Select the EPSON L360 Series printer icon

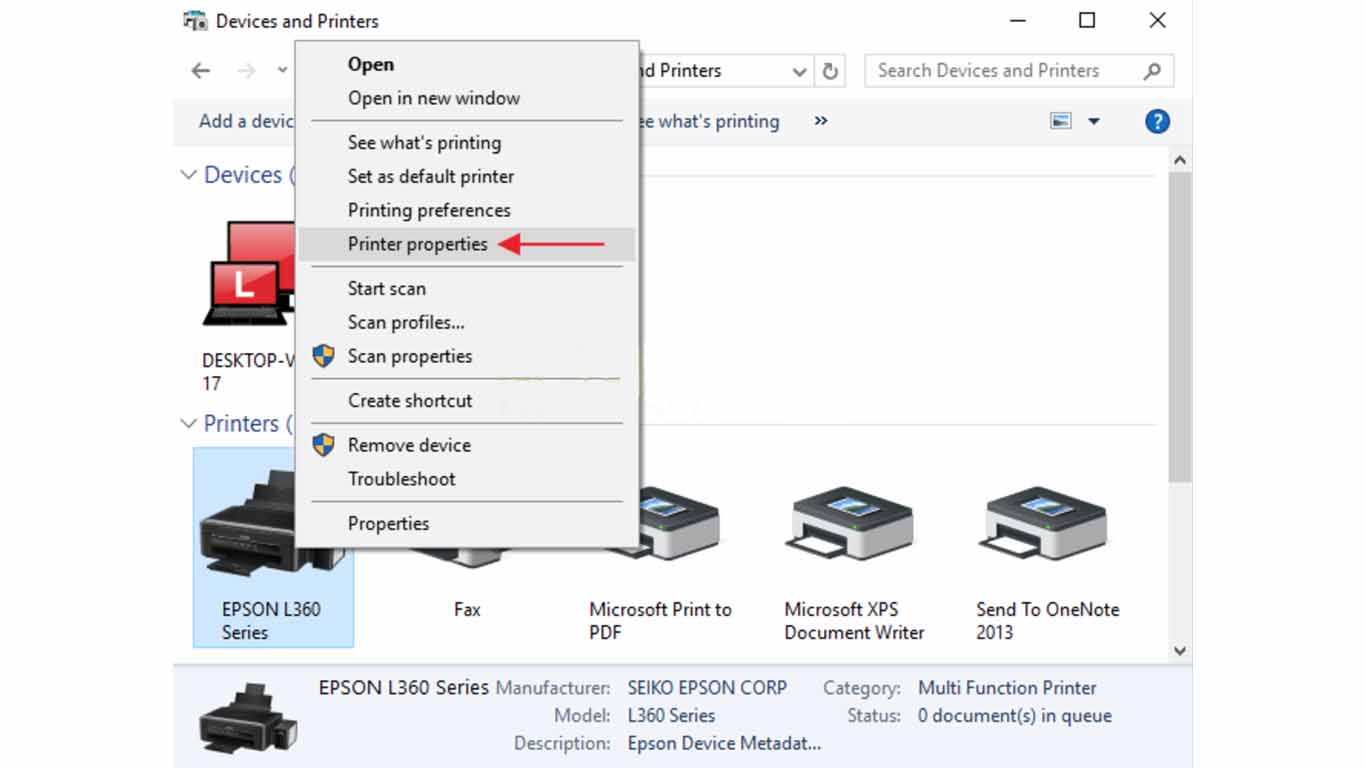272,547
